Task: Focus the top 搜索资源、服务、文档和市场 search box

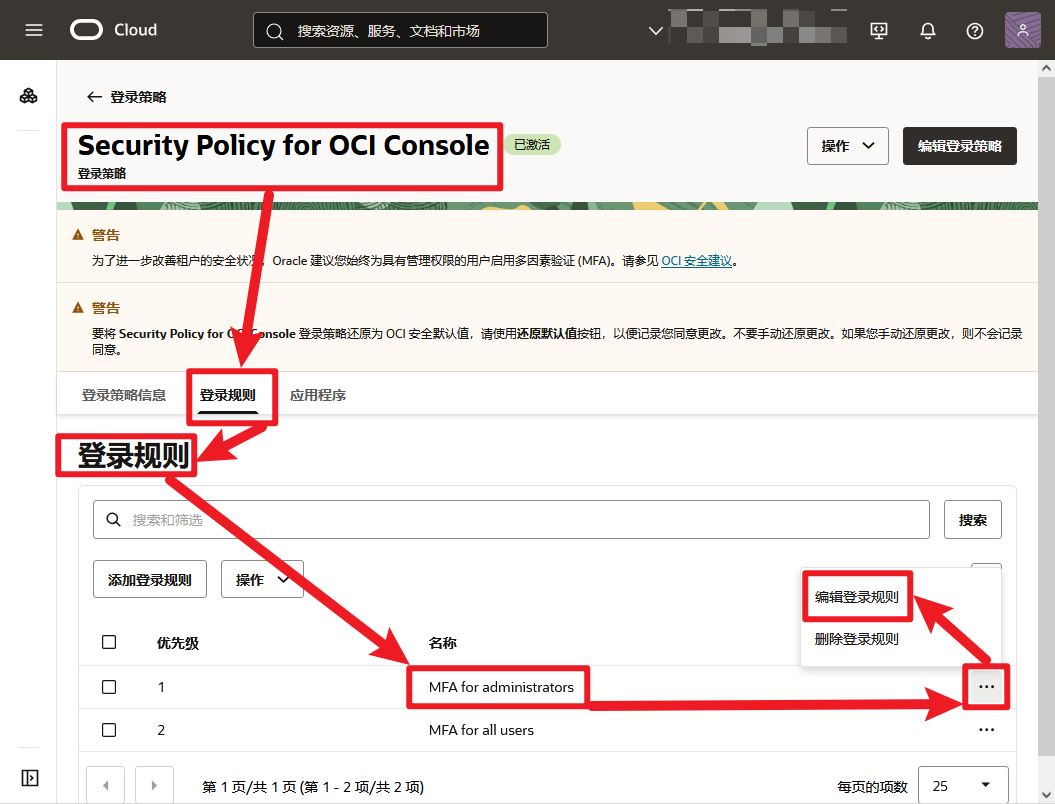Action: coord(400,30)
